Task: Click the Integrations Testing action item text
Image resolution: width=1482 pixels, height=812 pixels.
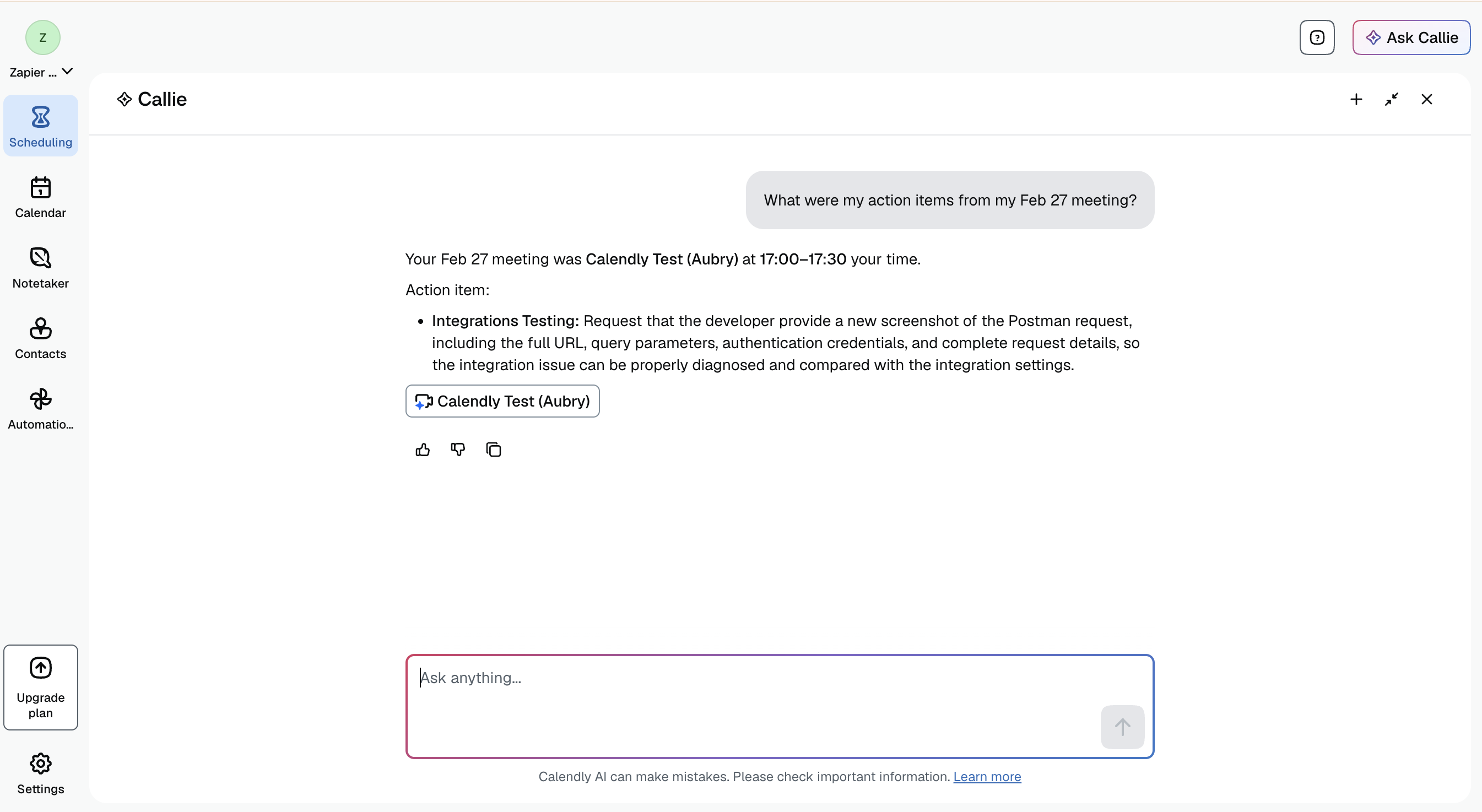Action: pos(786,343)
